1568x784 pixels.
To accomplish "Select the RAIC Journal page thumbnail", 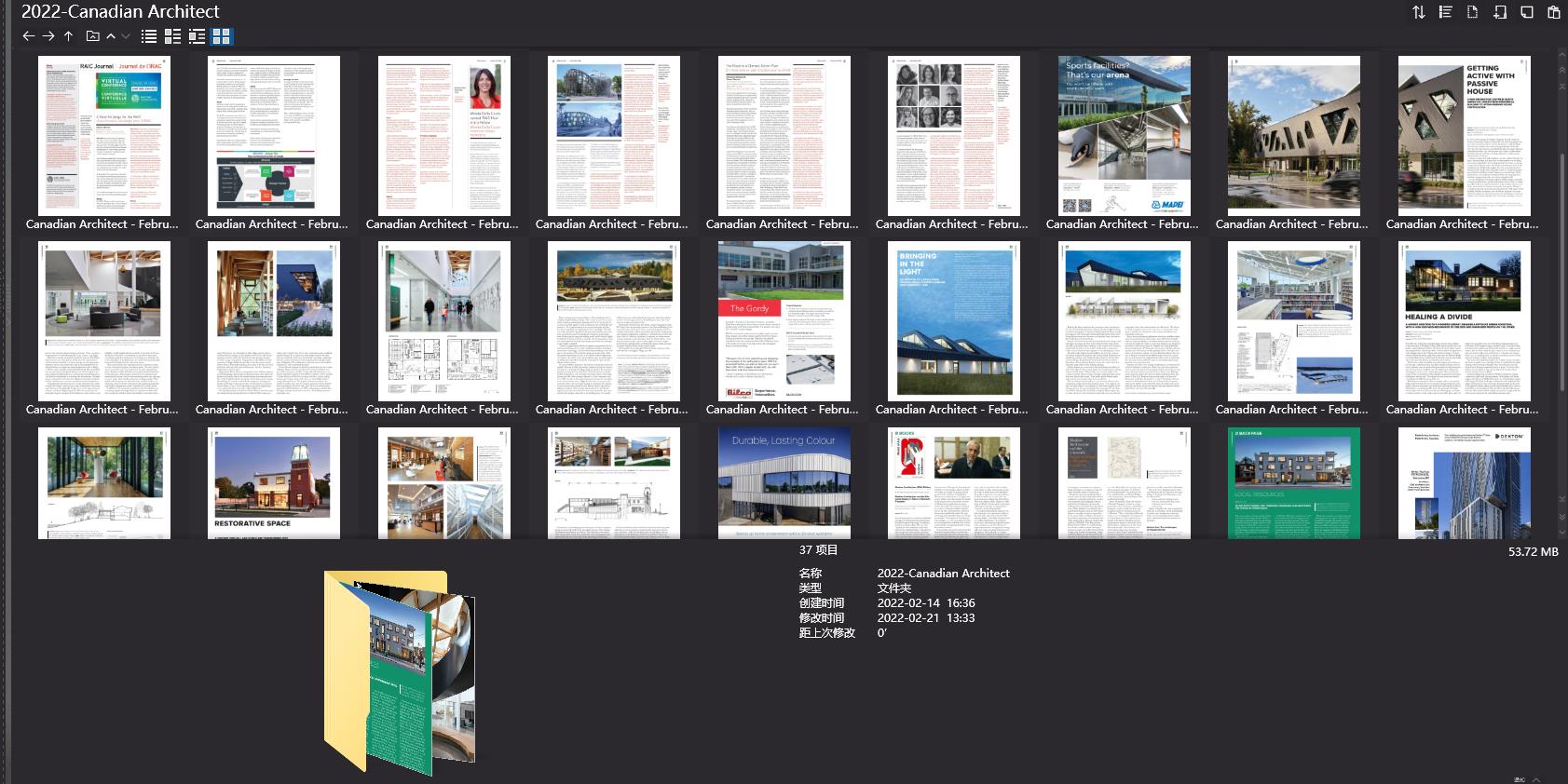I will tap(103, 136).
